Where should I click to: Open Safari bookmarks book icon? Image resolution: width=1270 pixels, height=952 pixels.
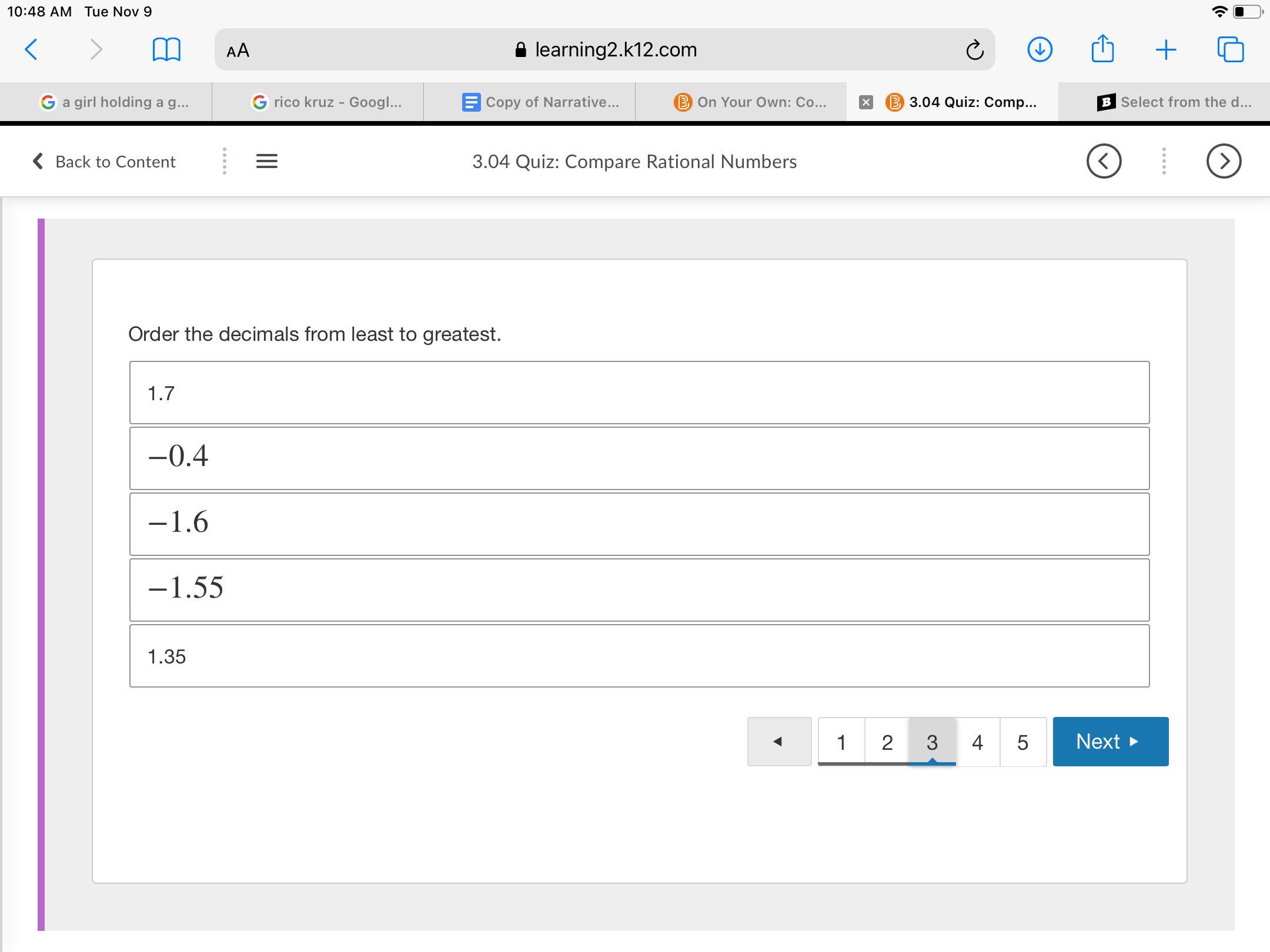point(166,49)
